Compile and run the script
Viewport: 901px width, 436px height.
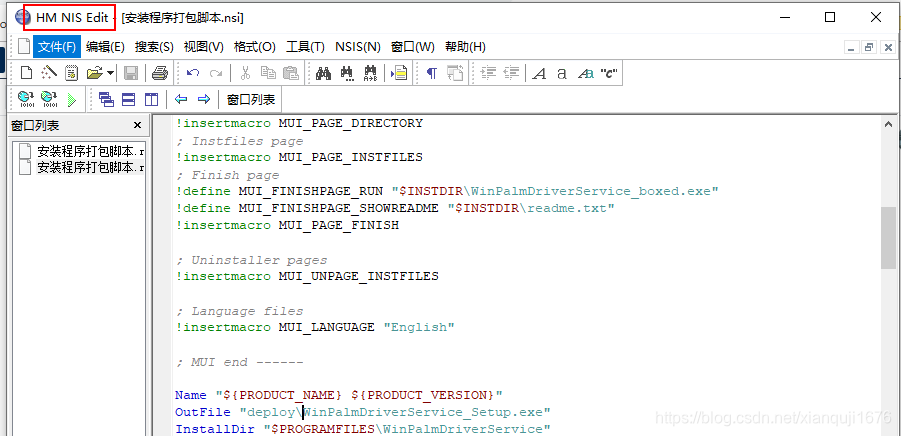click(x=49, y=99)
